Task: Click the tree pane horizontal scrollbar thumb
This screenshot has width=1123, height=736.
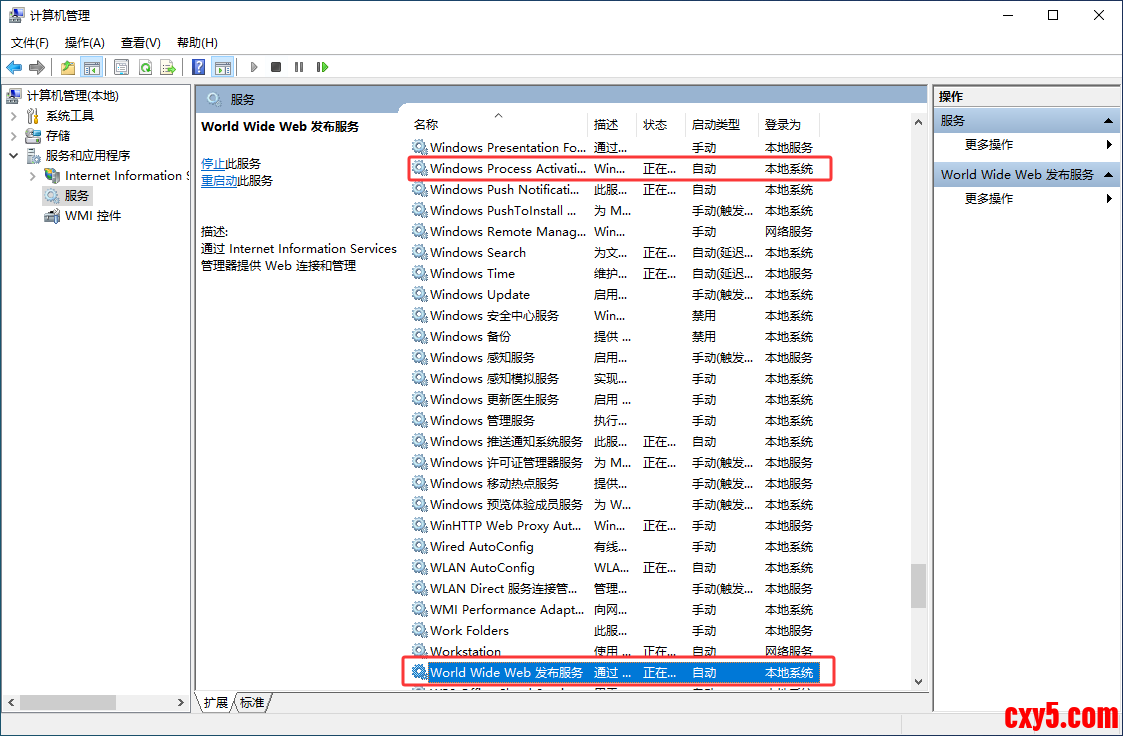Action: [68, 702]
